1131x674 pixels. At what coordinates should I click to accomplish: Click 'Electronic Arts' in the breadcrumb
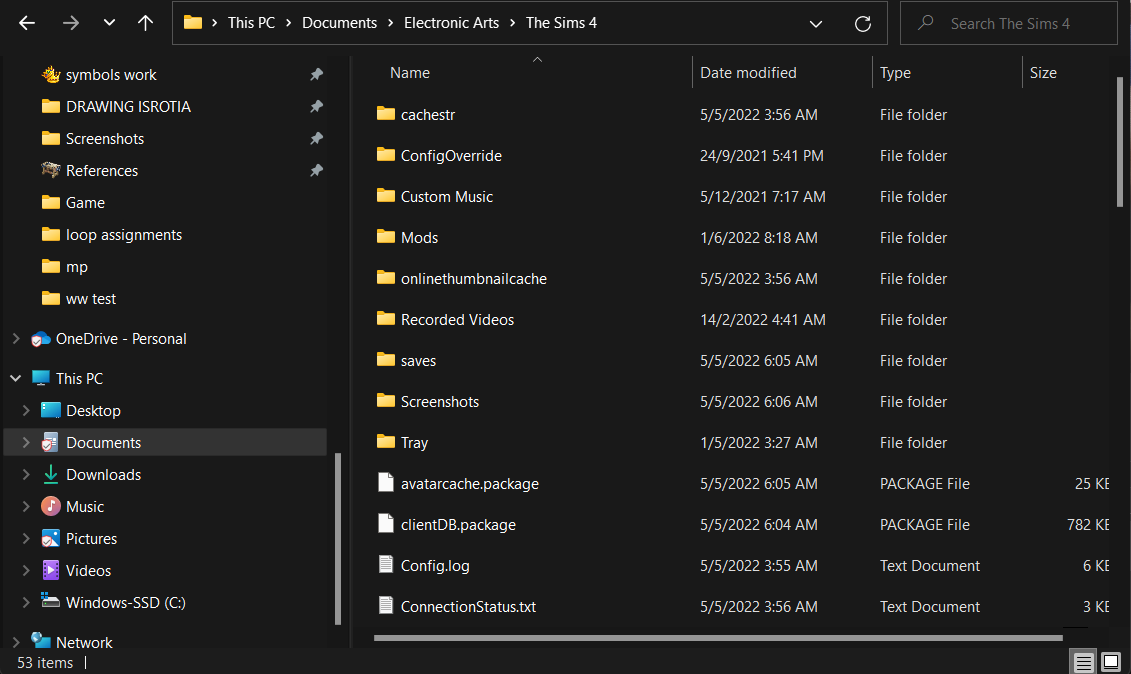tap(451, 23)
